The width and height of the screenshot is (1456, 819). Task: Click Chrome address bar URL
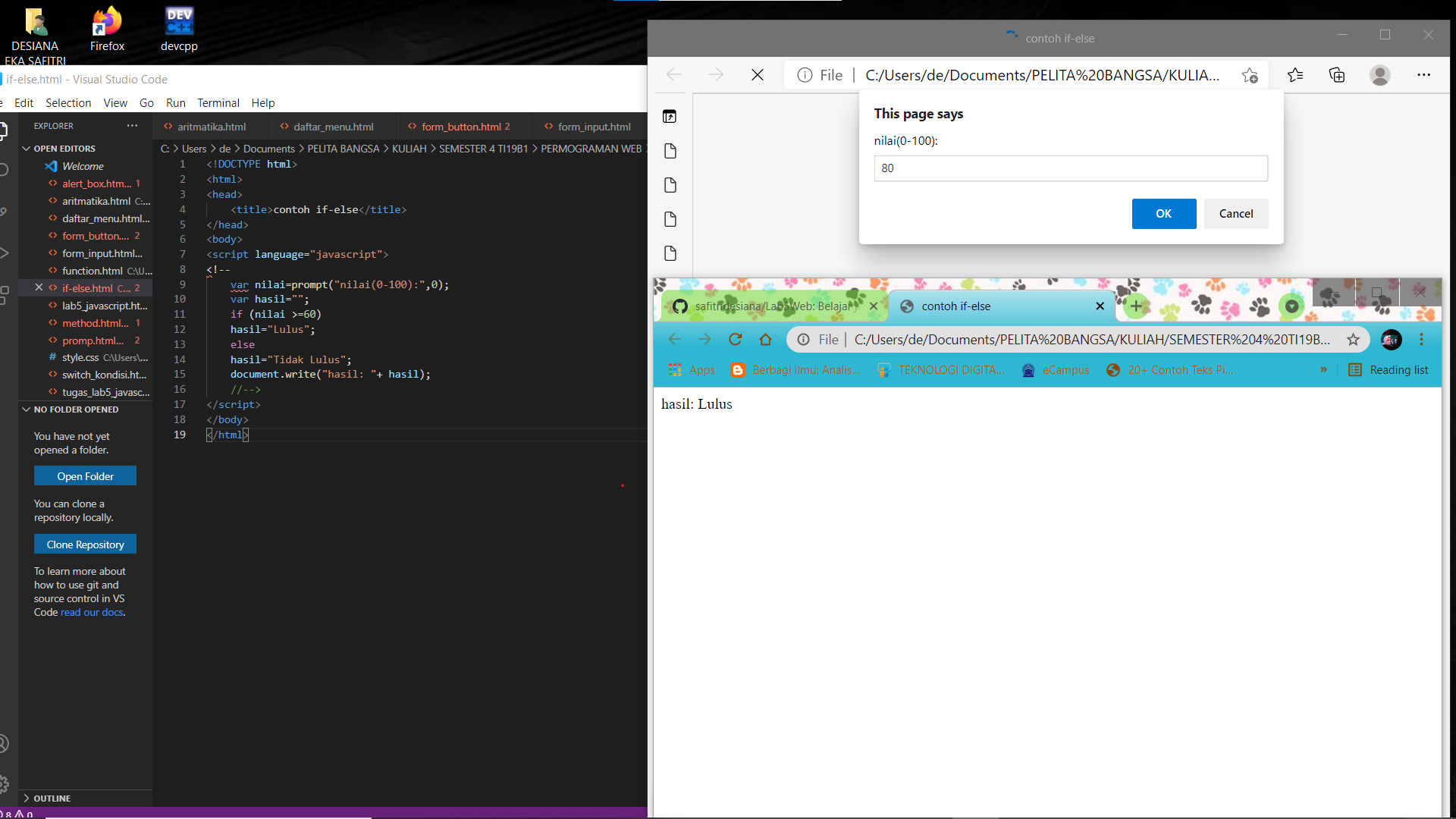(1091, 340)
